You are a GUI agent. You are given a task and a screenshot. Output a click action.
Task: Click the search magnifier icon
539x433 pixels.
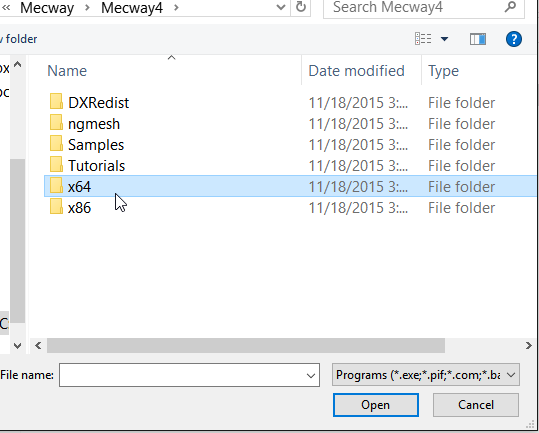click(x=510, y=7)
